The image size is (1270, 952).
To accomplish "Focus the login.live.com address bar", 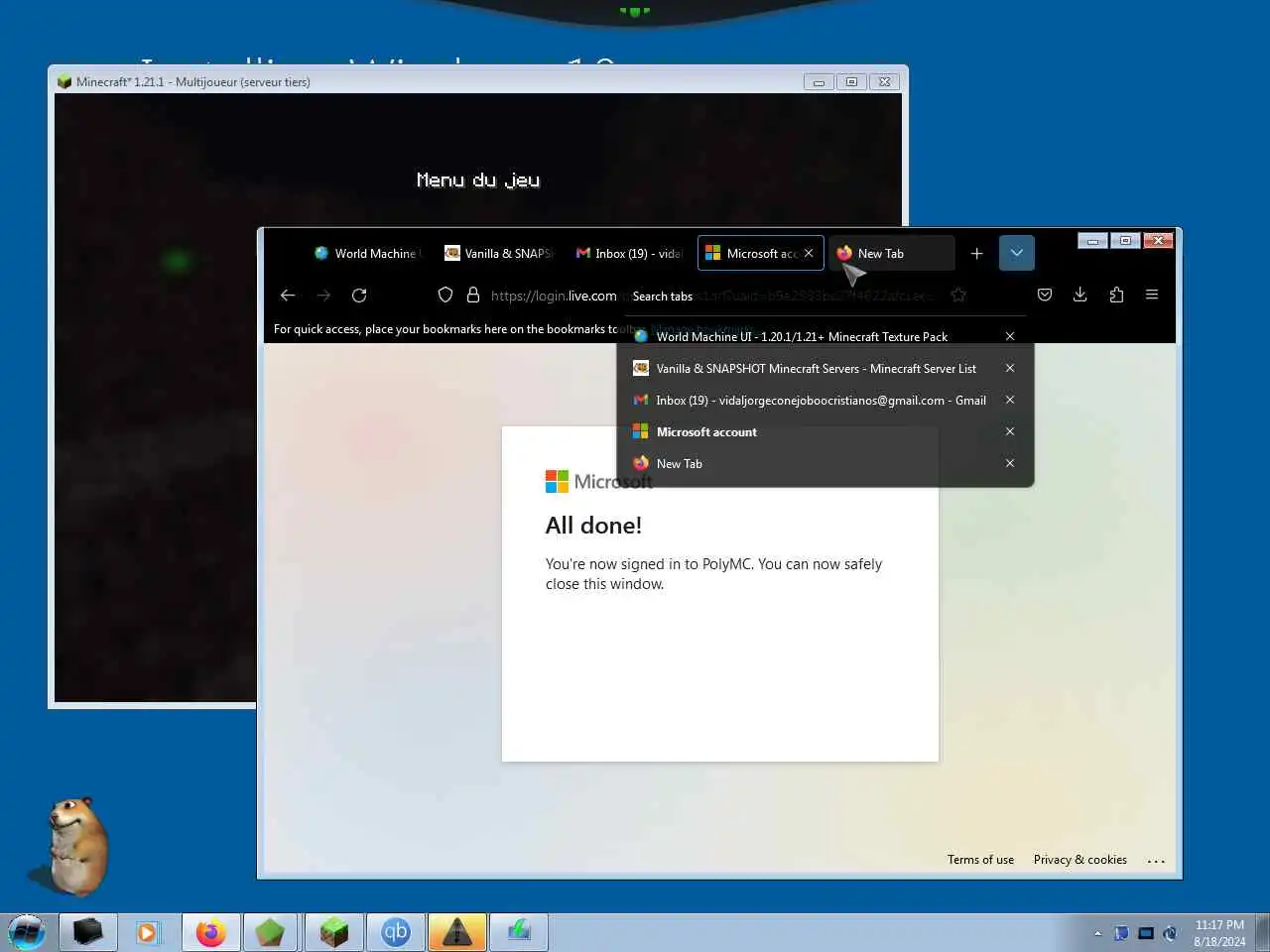I will click(554, 295).
